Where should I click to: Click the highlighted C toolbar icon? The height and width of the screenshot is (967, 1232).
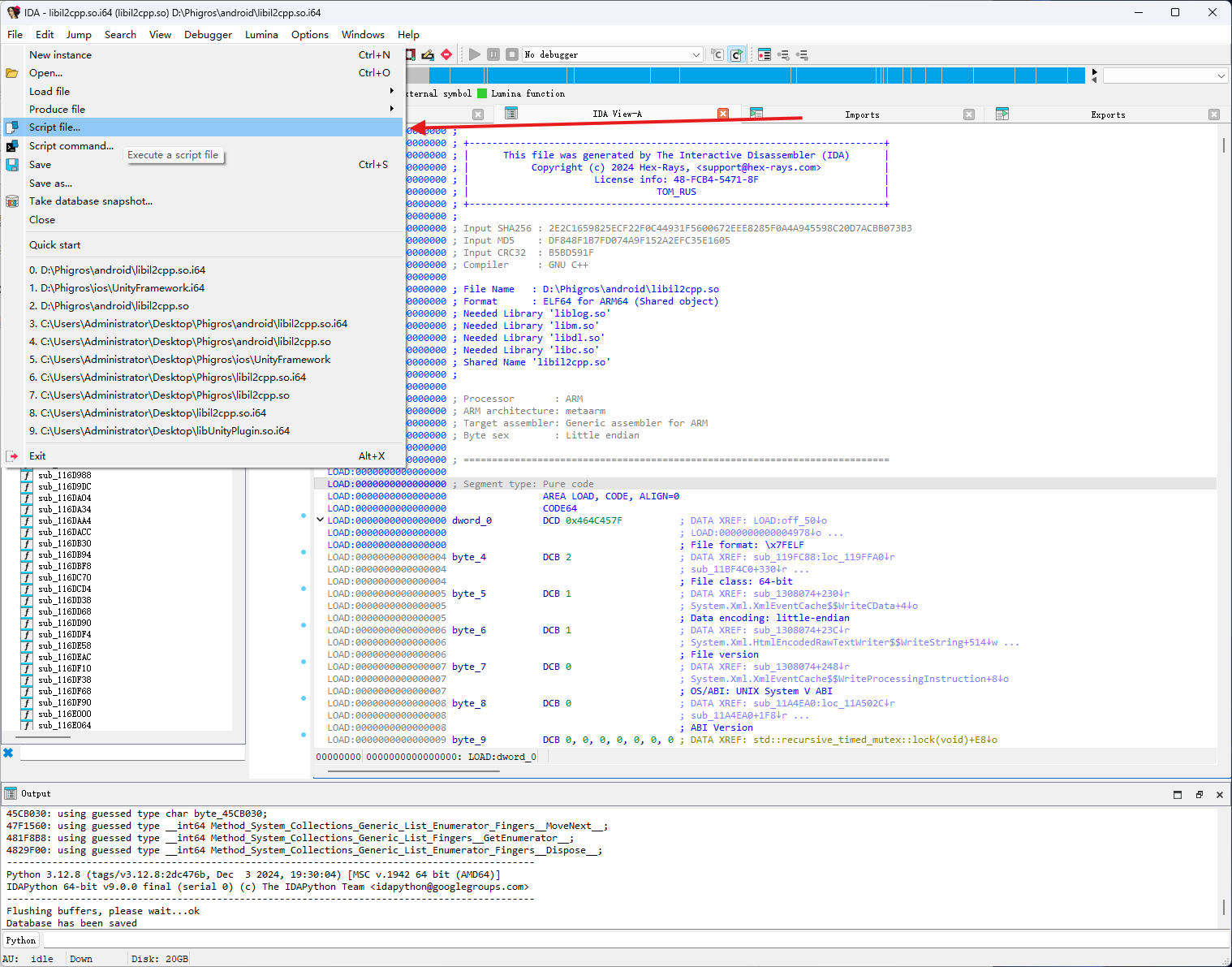(x=736, y=54)
